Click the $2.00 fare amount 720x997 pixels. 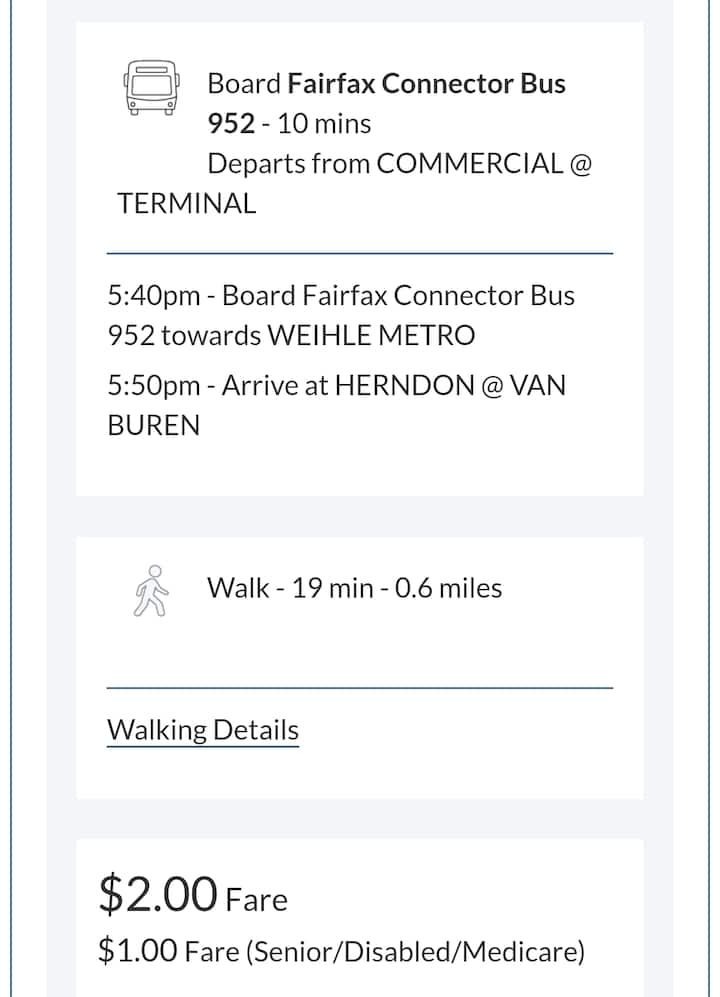157,893
